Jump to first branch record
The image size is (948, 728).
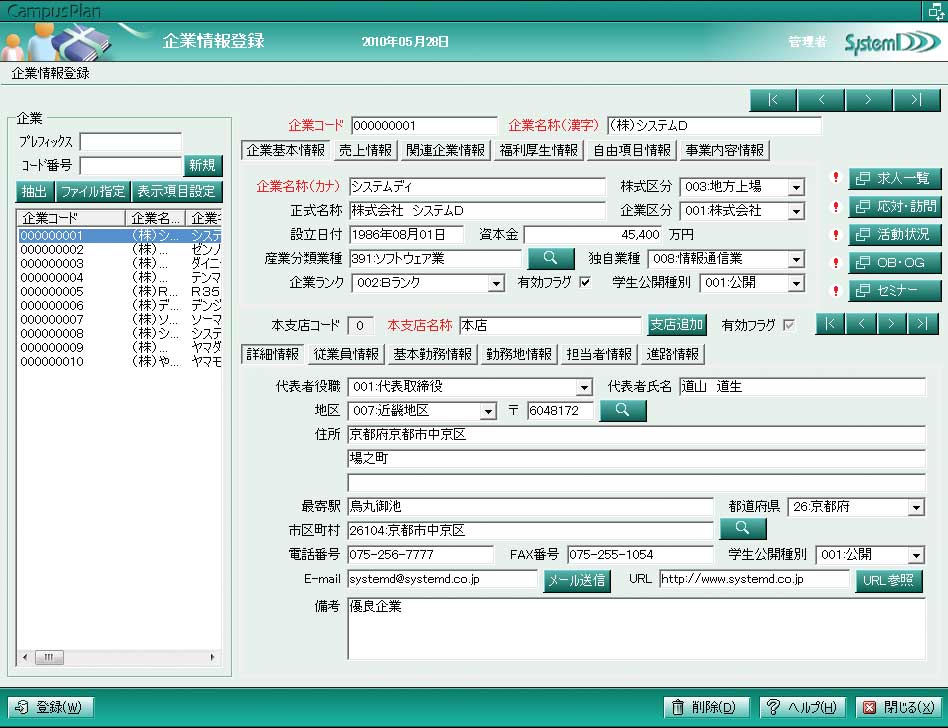831,324
